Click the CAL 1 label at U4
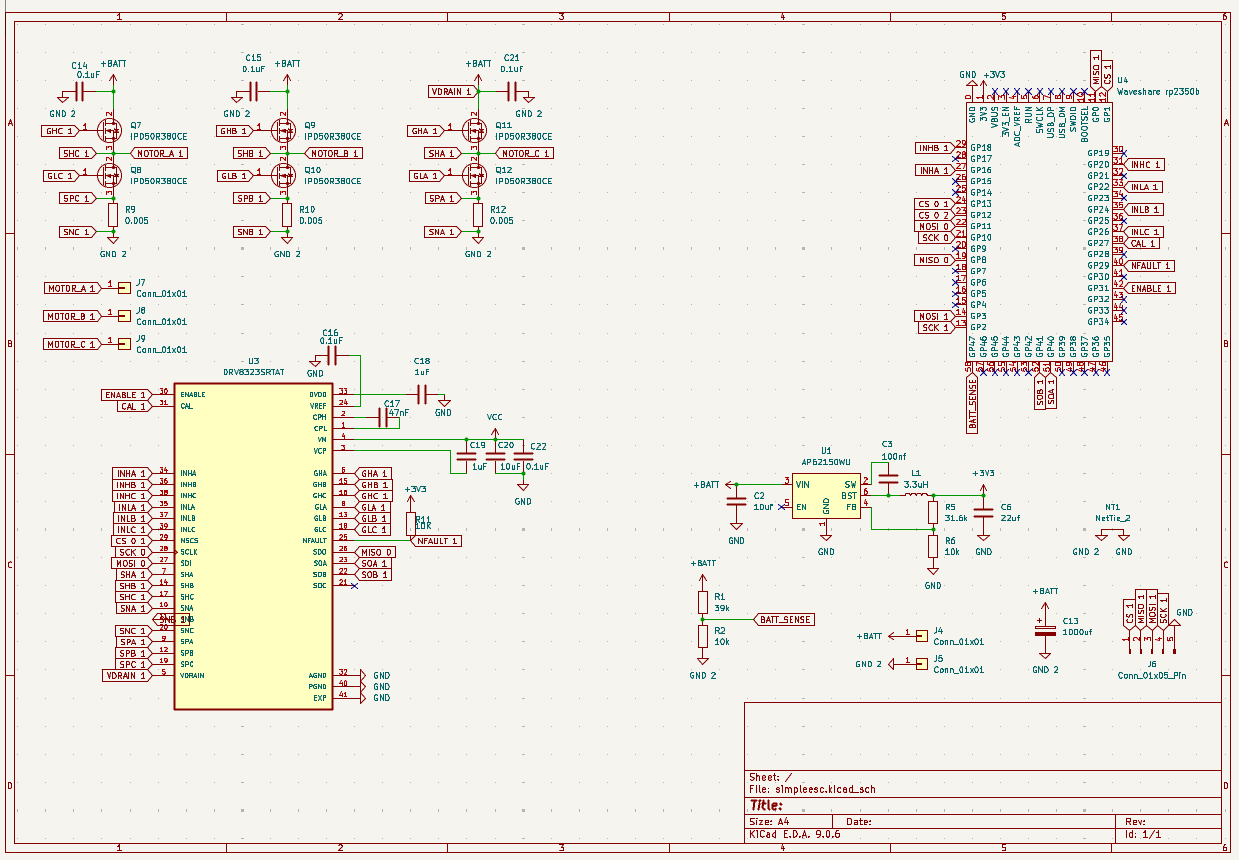 [1143, 243]
